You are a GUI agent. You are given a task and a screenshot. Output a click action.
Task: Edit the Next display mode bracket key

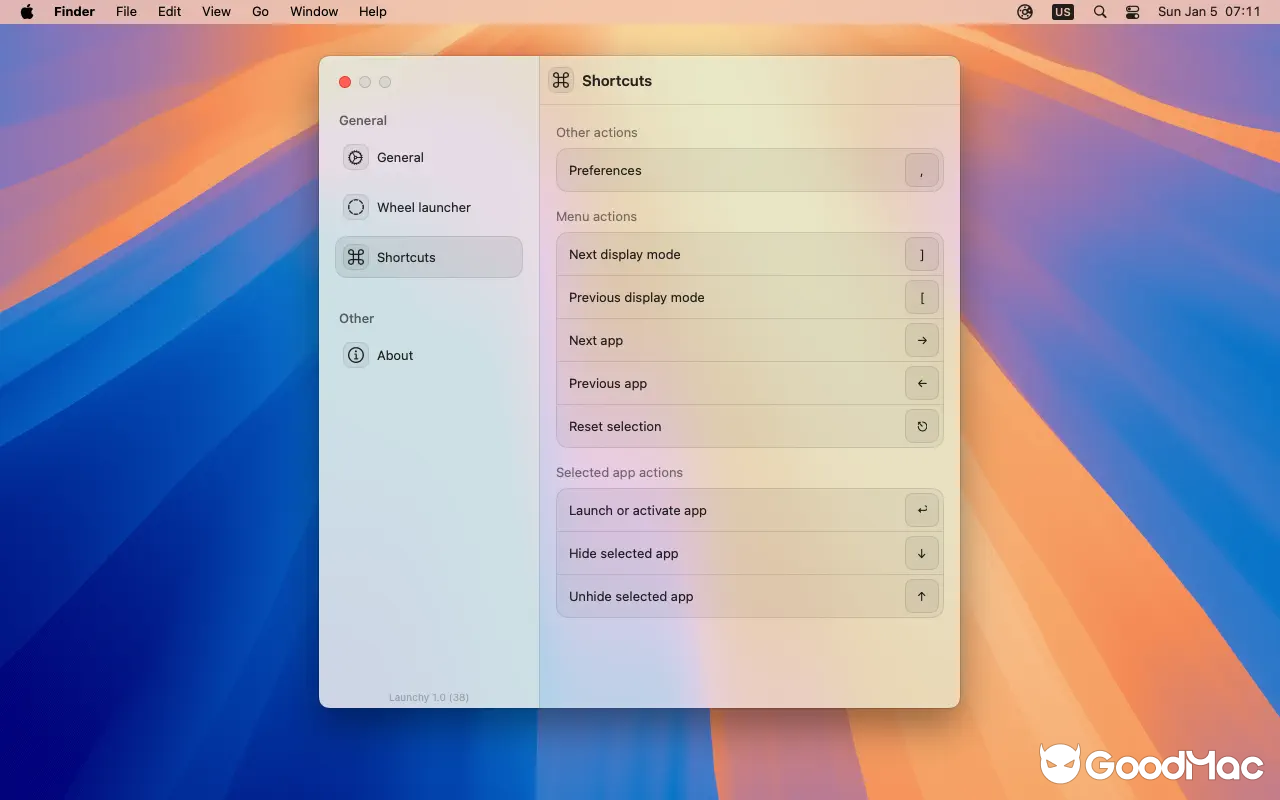[x=922, y=254]
